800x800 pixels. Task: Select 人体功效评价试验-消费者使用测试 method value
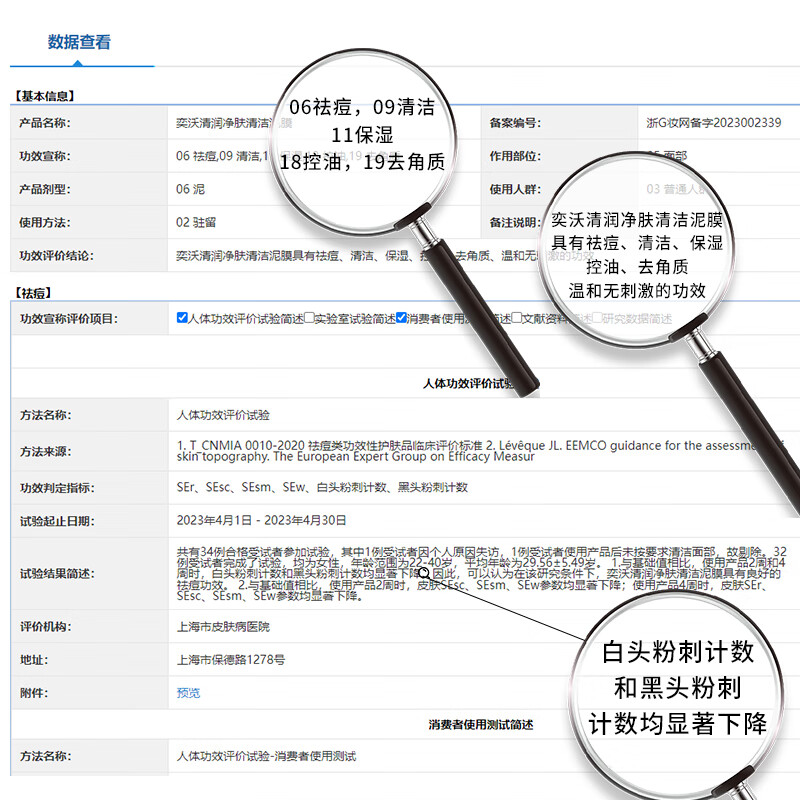click(266, 756)
